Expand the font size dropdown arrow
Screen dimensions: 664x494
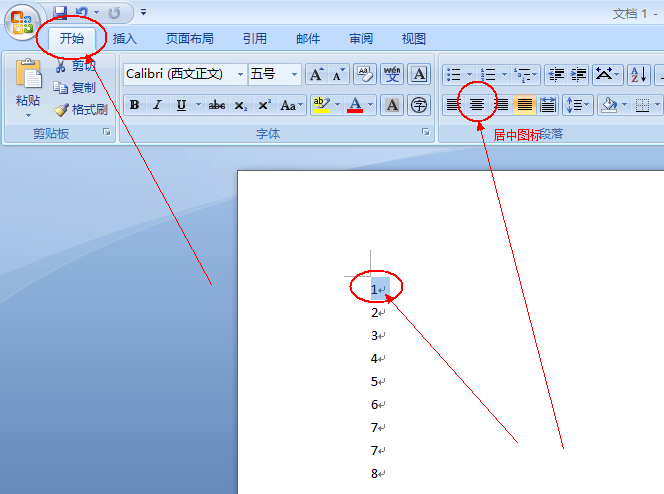click(294, 74)
